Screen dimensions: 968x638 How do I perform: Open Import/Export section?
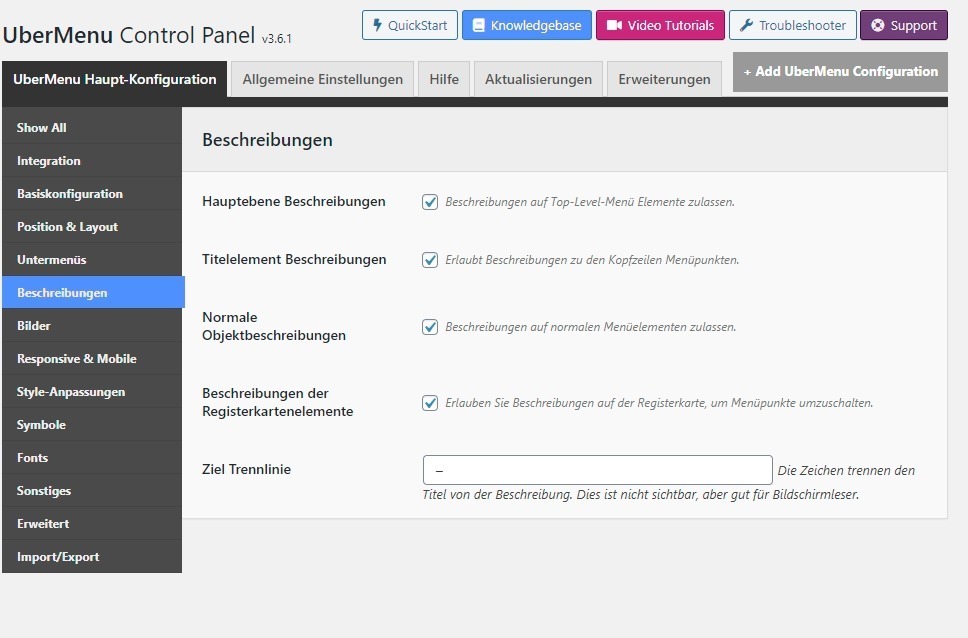[x=92, y=557]
